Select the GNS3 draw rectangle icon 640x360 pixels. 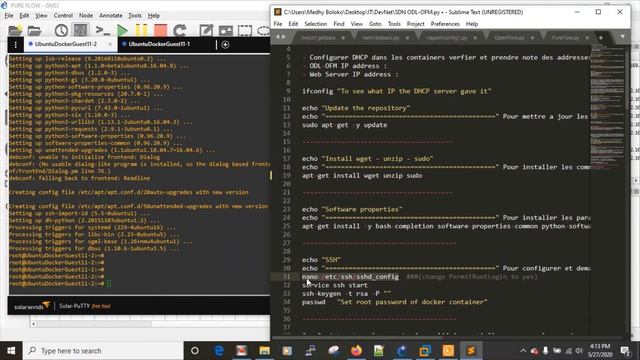[245, 31]
